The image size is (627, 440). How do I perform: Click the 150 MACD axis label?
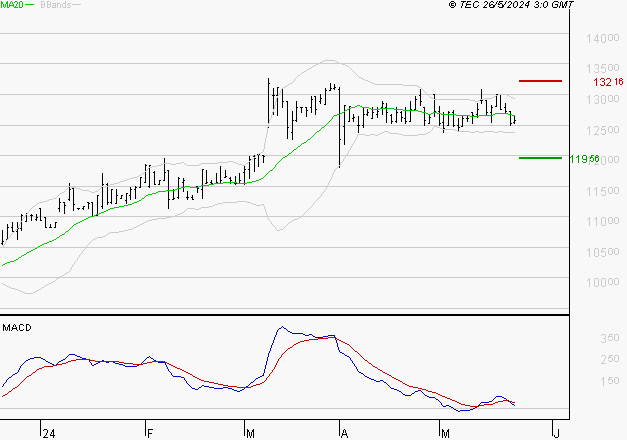610,381
